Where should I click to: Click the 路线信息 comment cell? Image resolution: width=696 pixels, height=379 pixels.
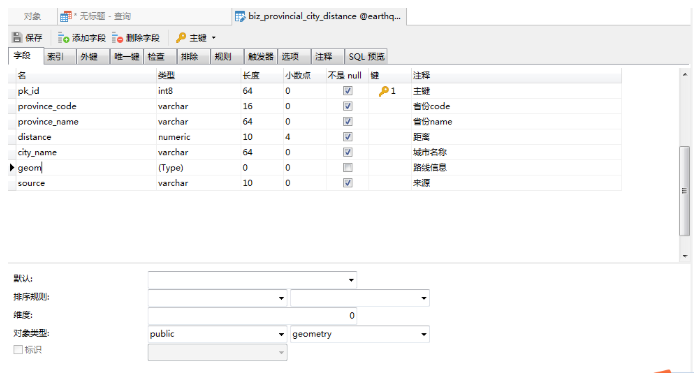click(x=516, y=168)
